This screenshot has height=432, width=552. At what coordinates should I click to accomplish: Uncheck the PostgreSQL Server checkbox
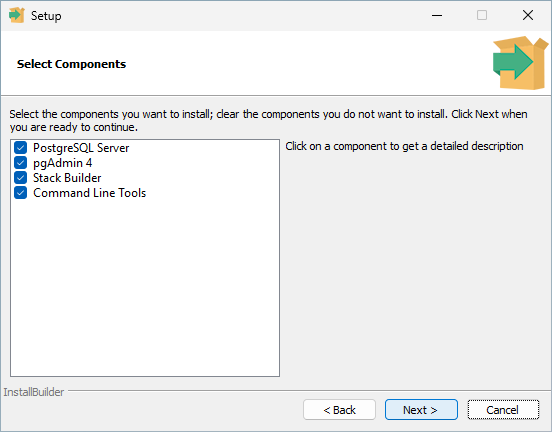(x=20, y=148)
